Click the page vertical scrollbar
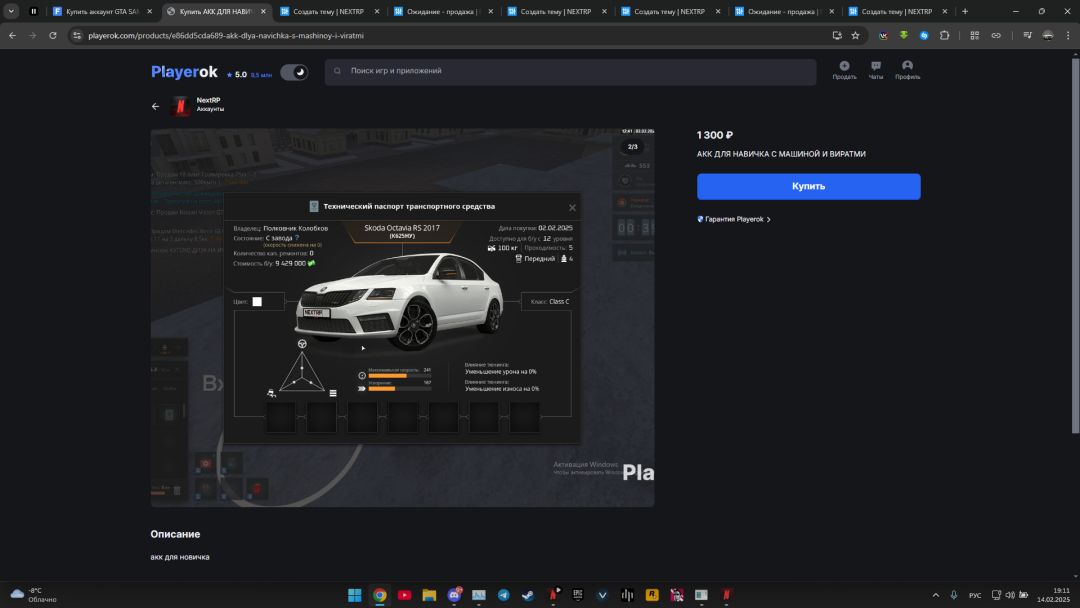 (x=1075, y=247)
